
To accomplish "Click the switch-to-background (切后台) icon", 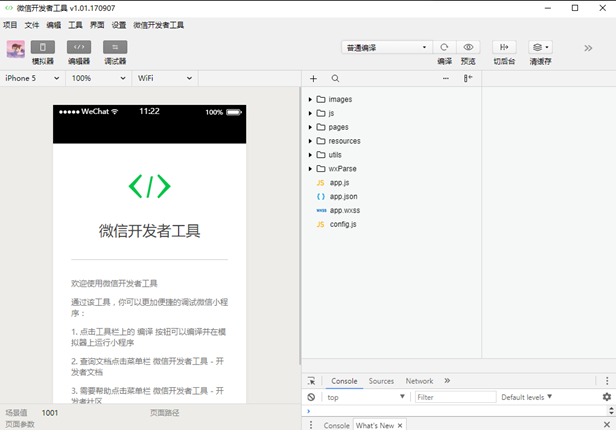I will [x=504, y=47].
